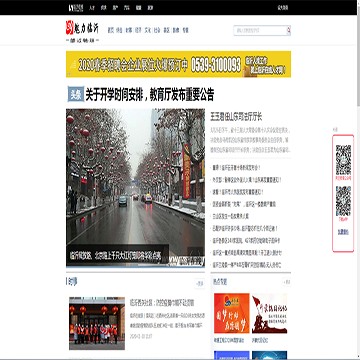This screenshot has height=360, width=360.
Task: Click the lower QR code in floating sidebar
Action: pyautogui.click(x=343, y=201)
